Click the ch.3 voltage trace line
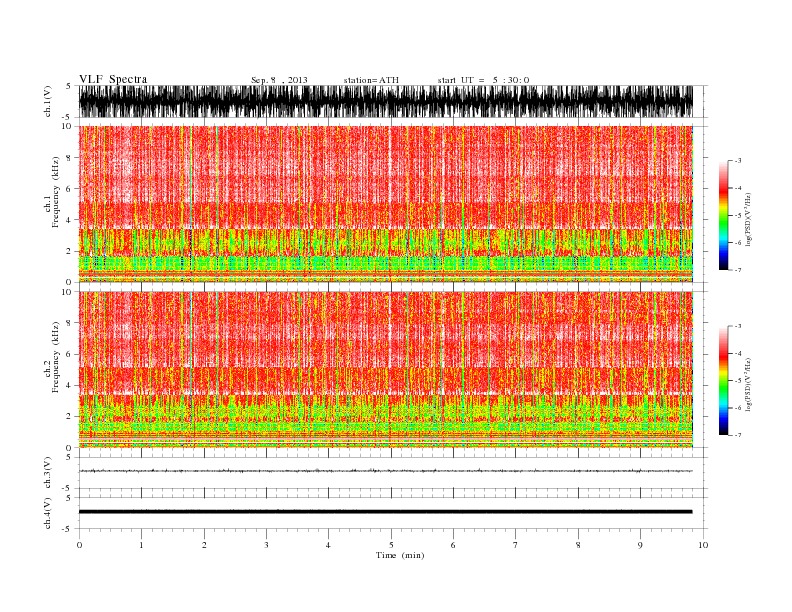 pyautogui.click(x=385, y=471)
